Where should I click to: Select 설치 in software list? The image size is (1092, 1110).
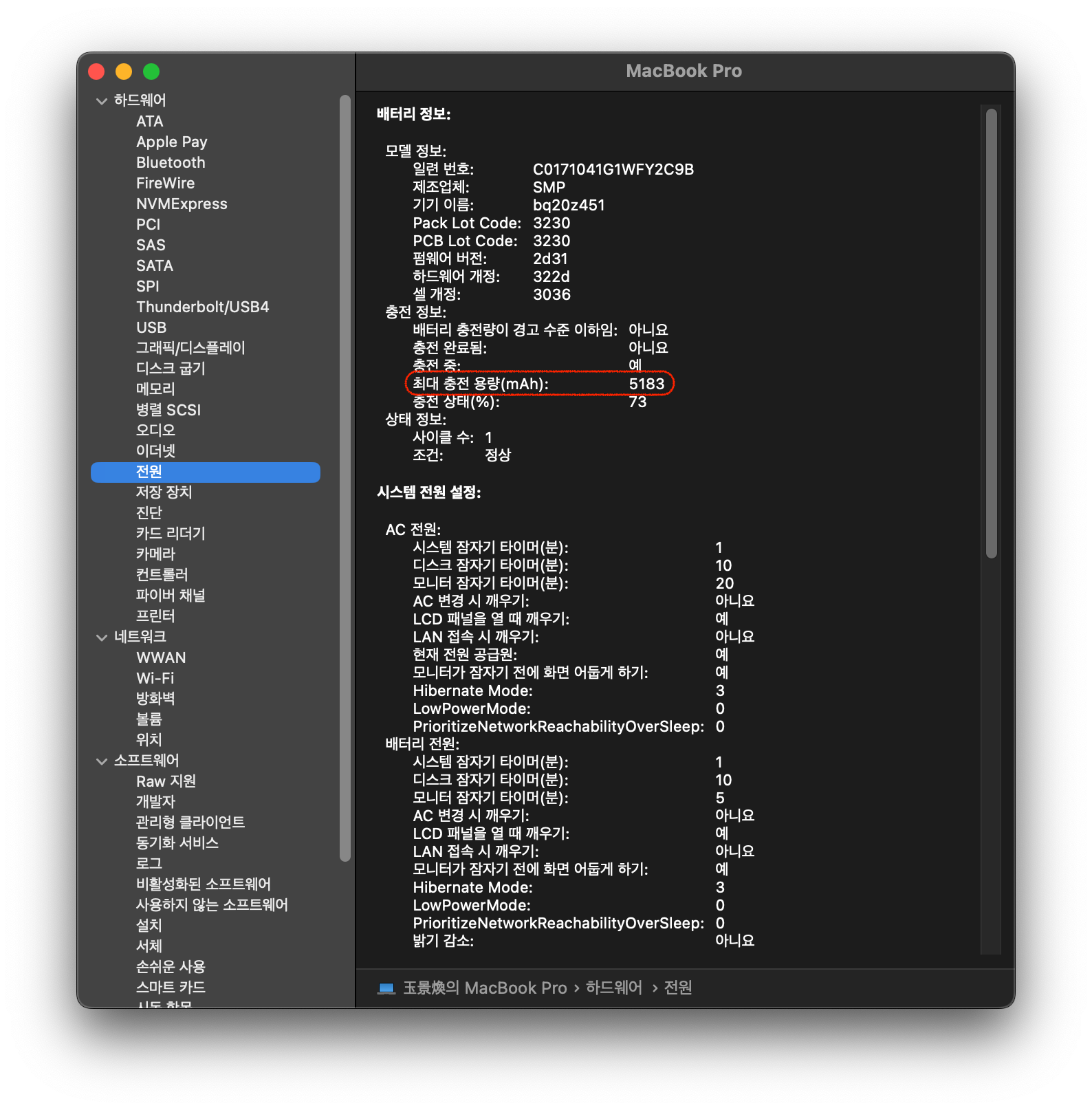click(x=149, y=926)
